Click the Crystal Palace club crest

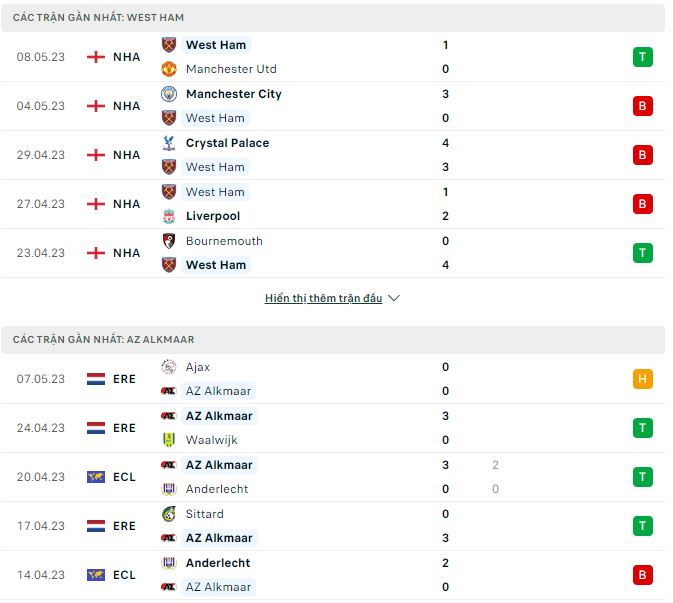click(x=169, y=143)
